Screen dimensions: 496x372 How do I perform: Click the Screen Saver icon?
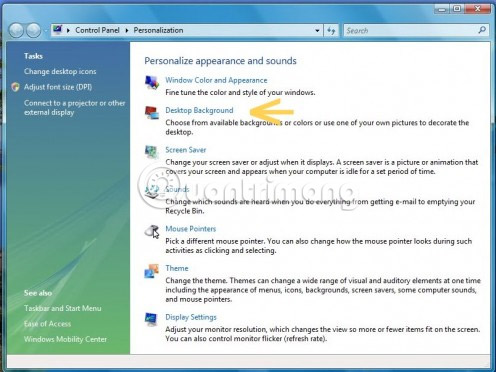[152, 152]
